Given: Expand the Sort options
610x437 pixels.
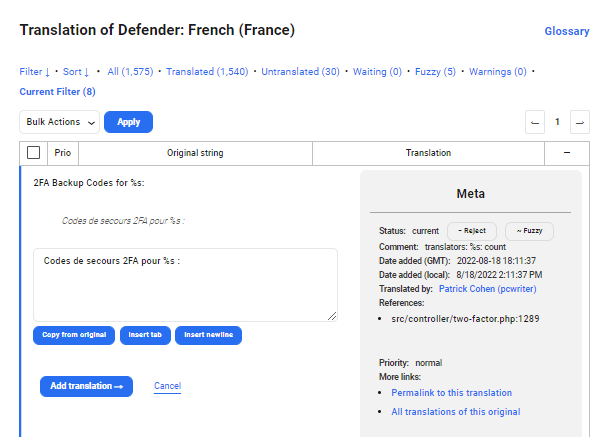Looking at the screenshot, I should click(76, 72).
